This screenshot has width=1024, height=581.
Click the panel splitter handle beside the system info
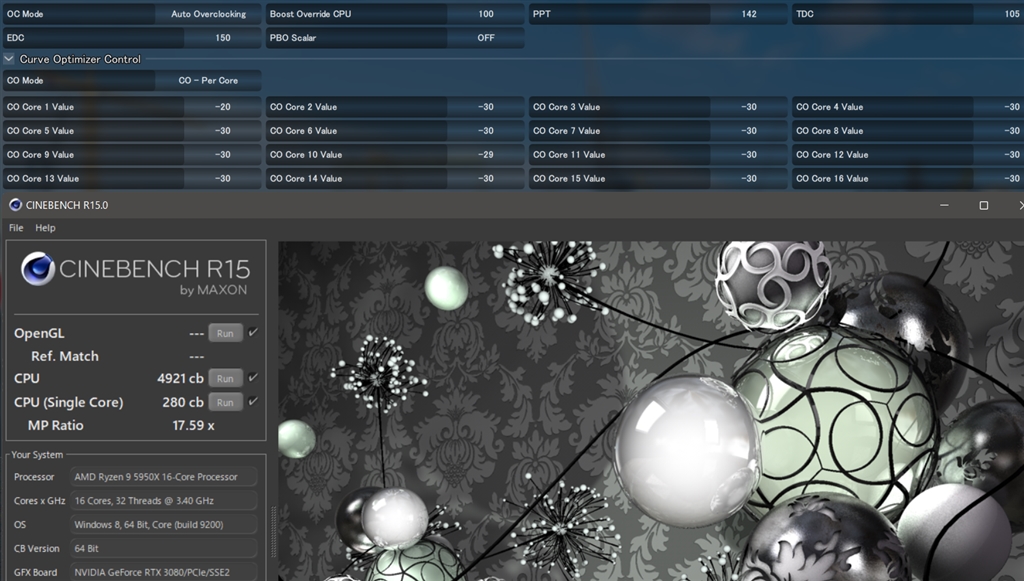click(272, 530)
